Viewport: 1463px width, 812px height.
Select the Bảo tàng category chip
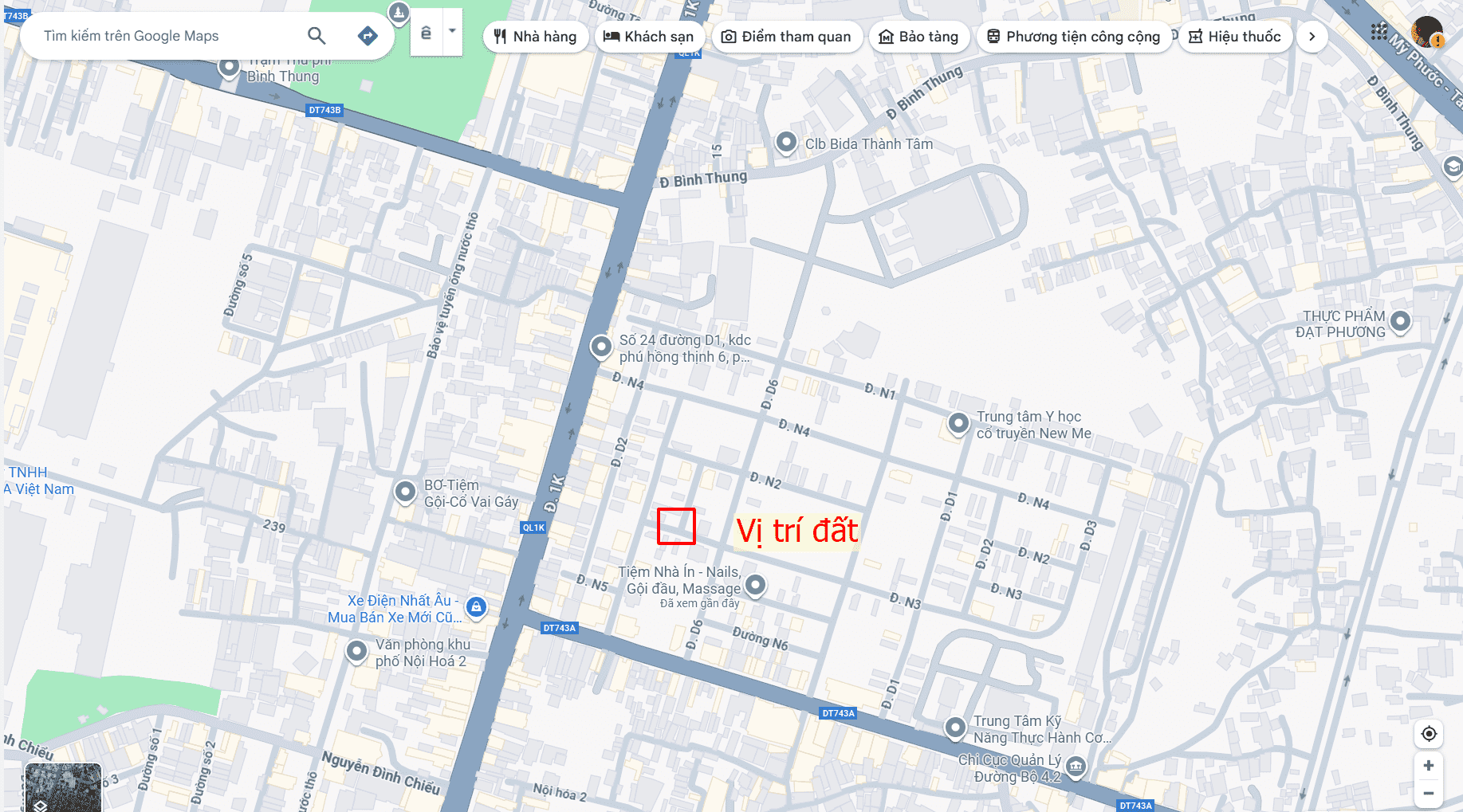click(x=918, y=37)
